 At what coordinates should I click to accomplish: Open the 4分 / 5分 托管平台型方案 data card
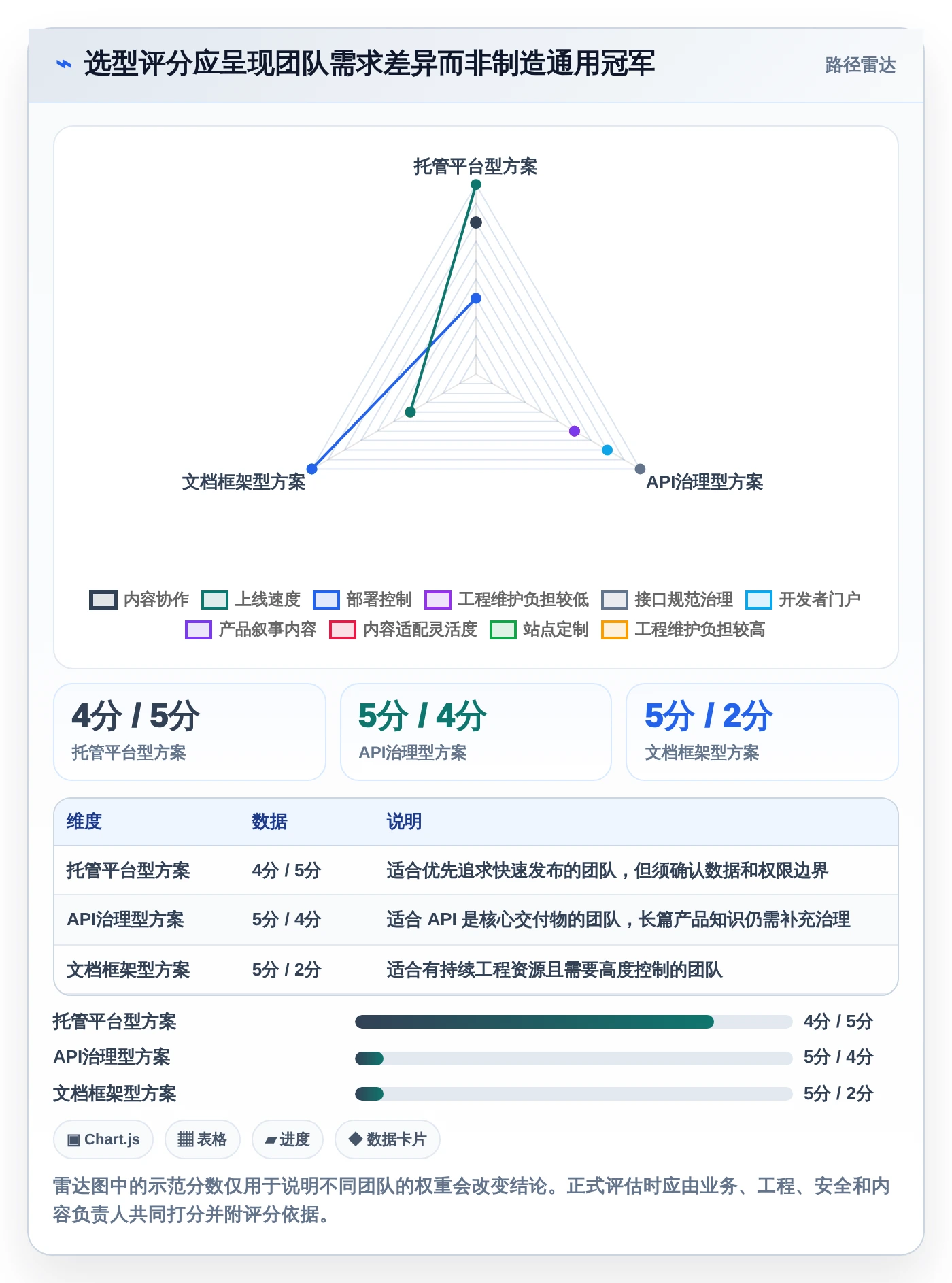(x=190, y=732)
